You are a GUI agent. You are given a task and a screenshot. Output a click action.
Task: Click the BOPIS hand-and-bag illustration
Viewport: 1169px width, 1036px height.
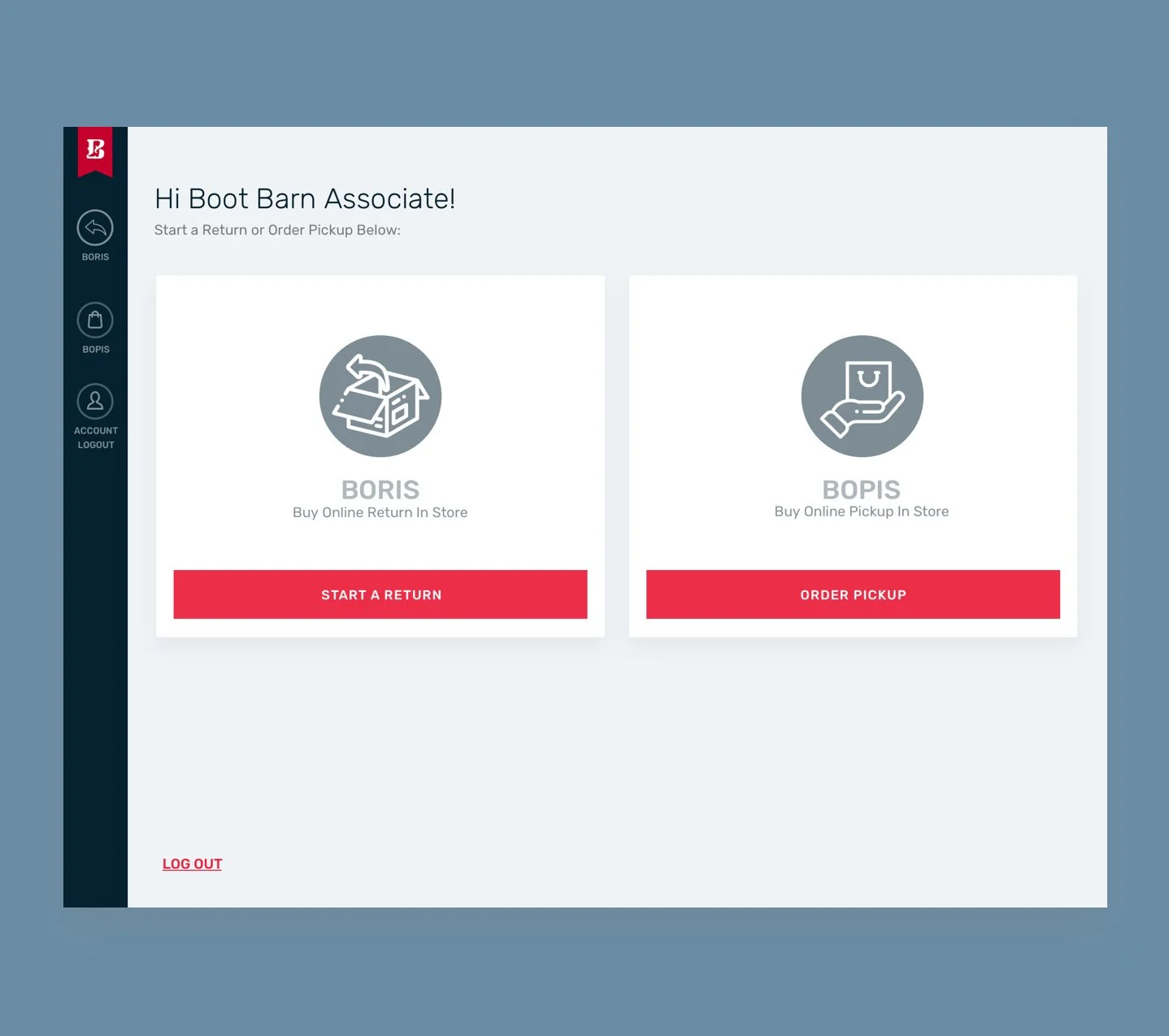(863, 396)
